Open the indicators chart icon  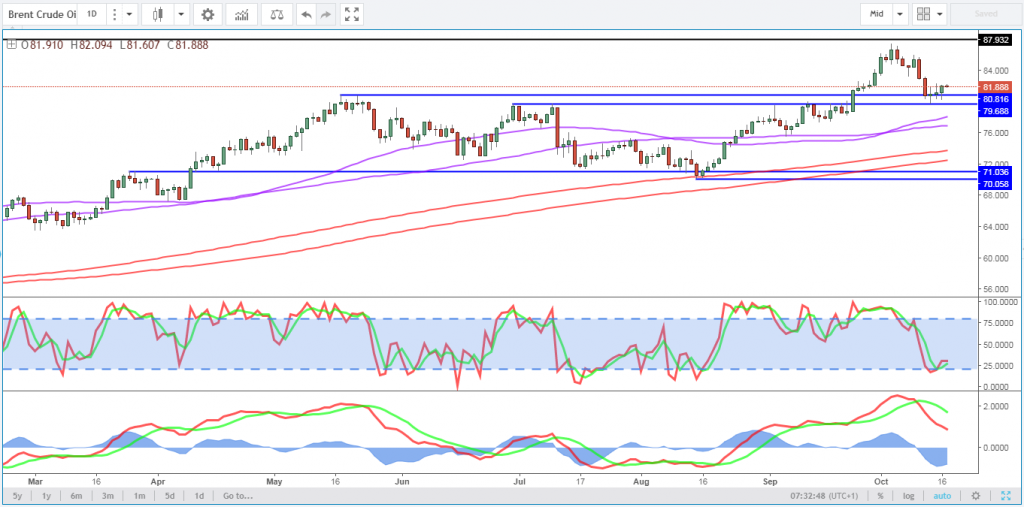pos(242,14)
